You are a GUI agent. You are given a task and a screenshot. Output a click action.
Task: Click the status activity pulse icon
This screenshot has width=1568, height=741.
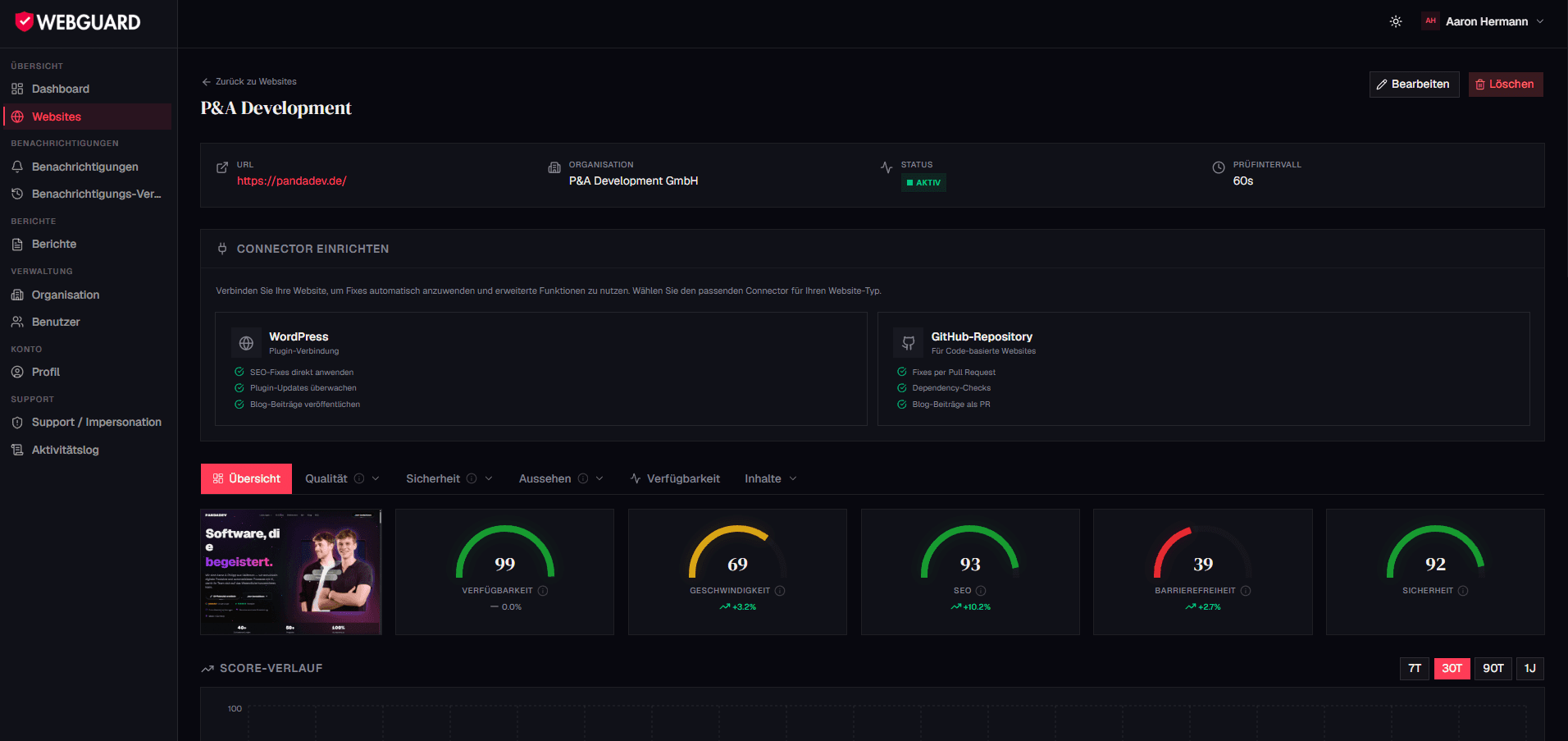click(887, 167)
